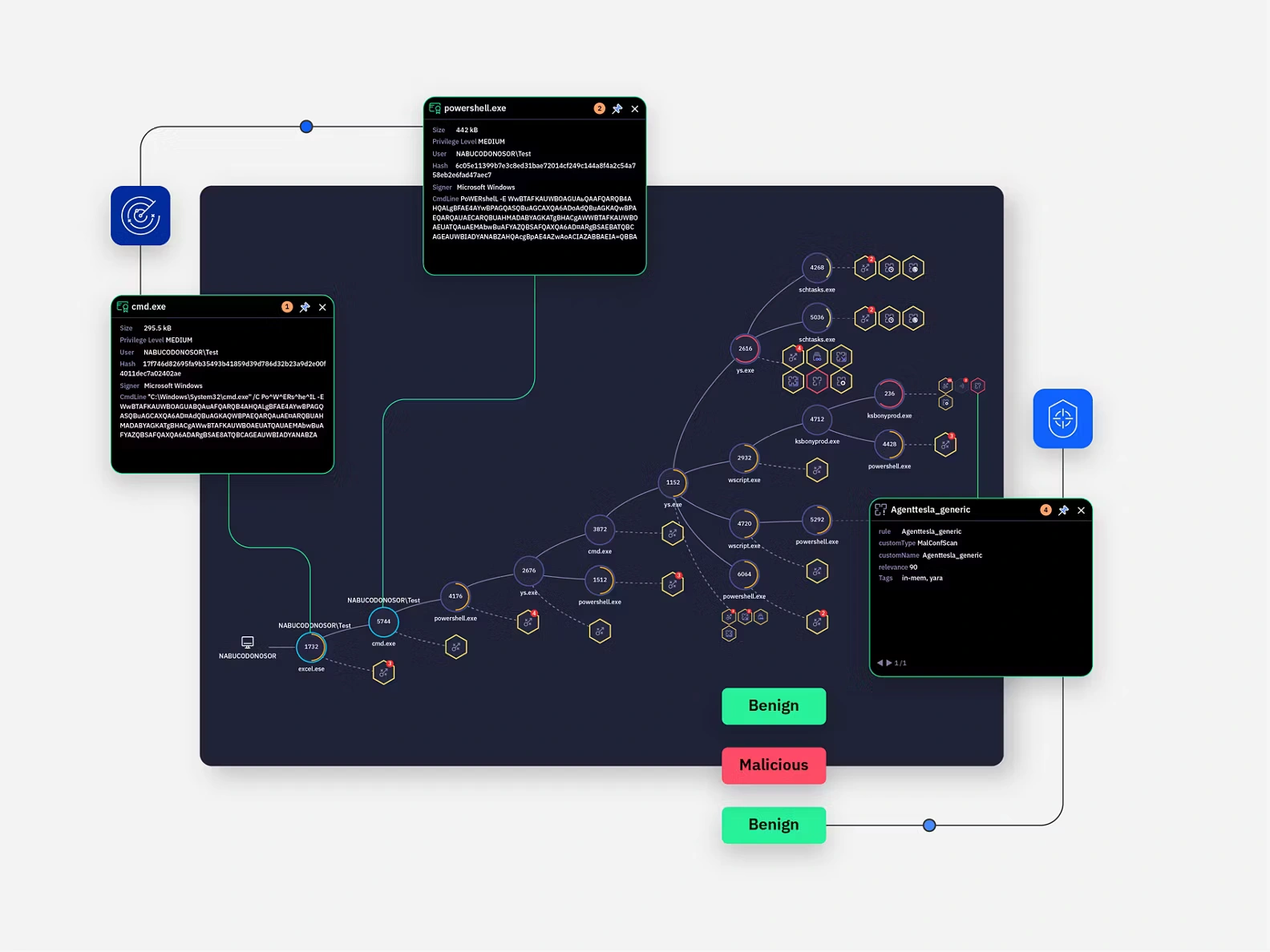The image size is (1270, 952).
Task: Click the orange badge 2 on powershell.exe panel
Action: click(599, 109)
